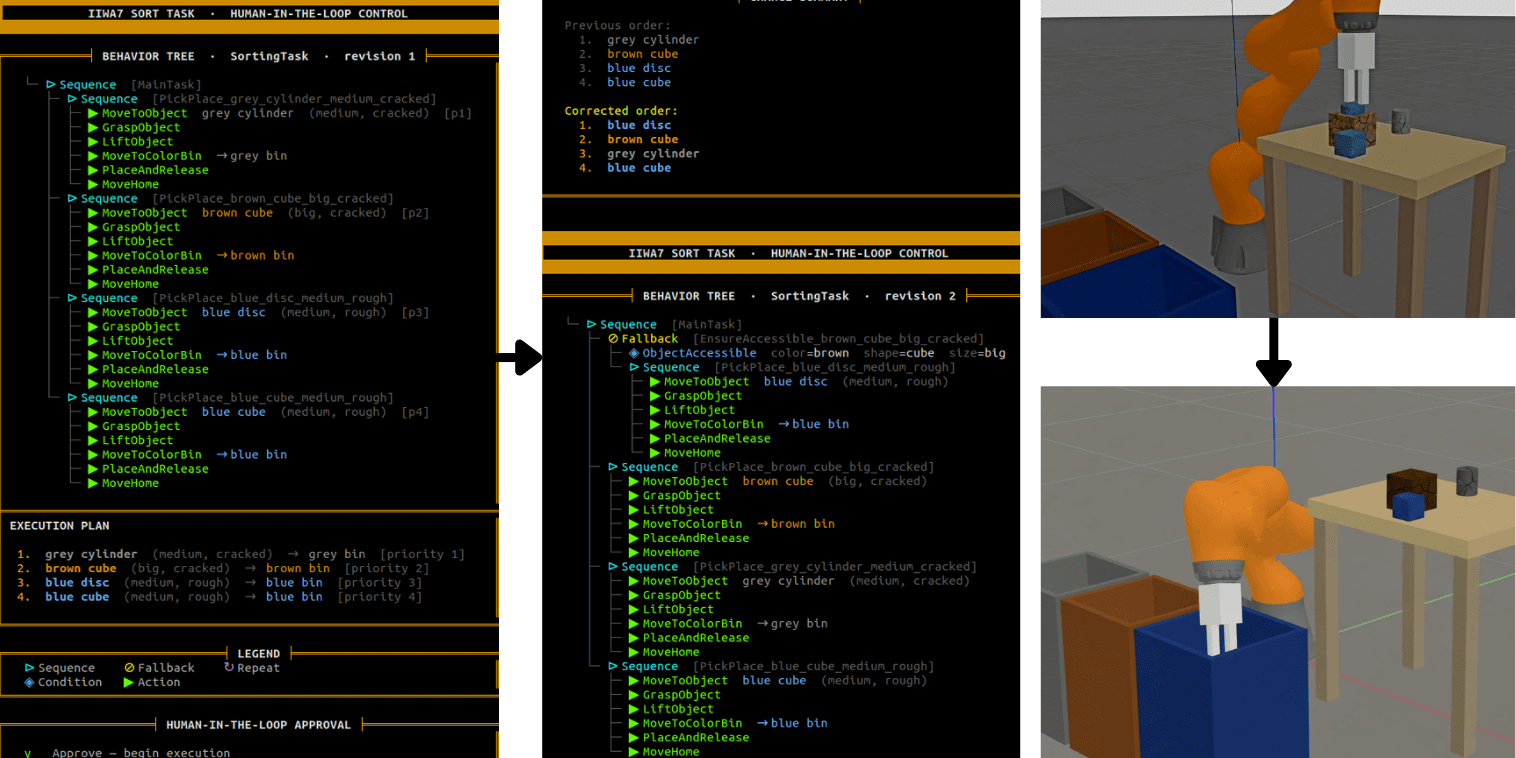Collapse PickPlace_blue_cube_medium_rough sequence in revision 2 tree
The width and height of the screenshot is (1516, 758).
coord(613,666)
